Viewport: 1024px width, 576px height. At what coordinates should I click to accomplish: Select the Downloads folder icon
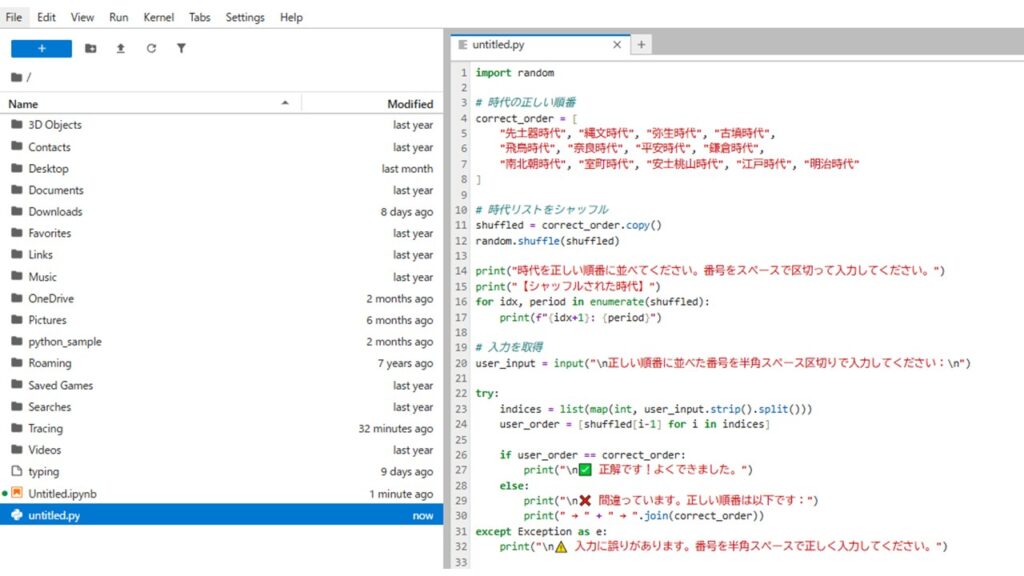click(x=17, y=211)
